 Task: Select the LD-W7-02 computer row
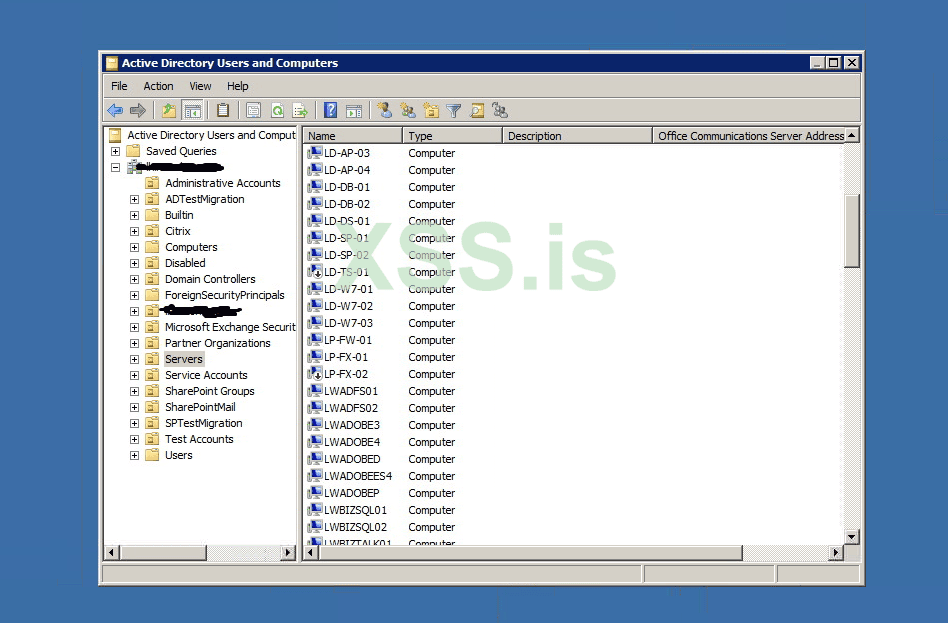[348, 306]
